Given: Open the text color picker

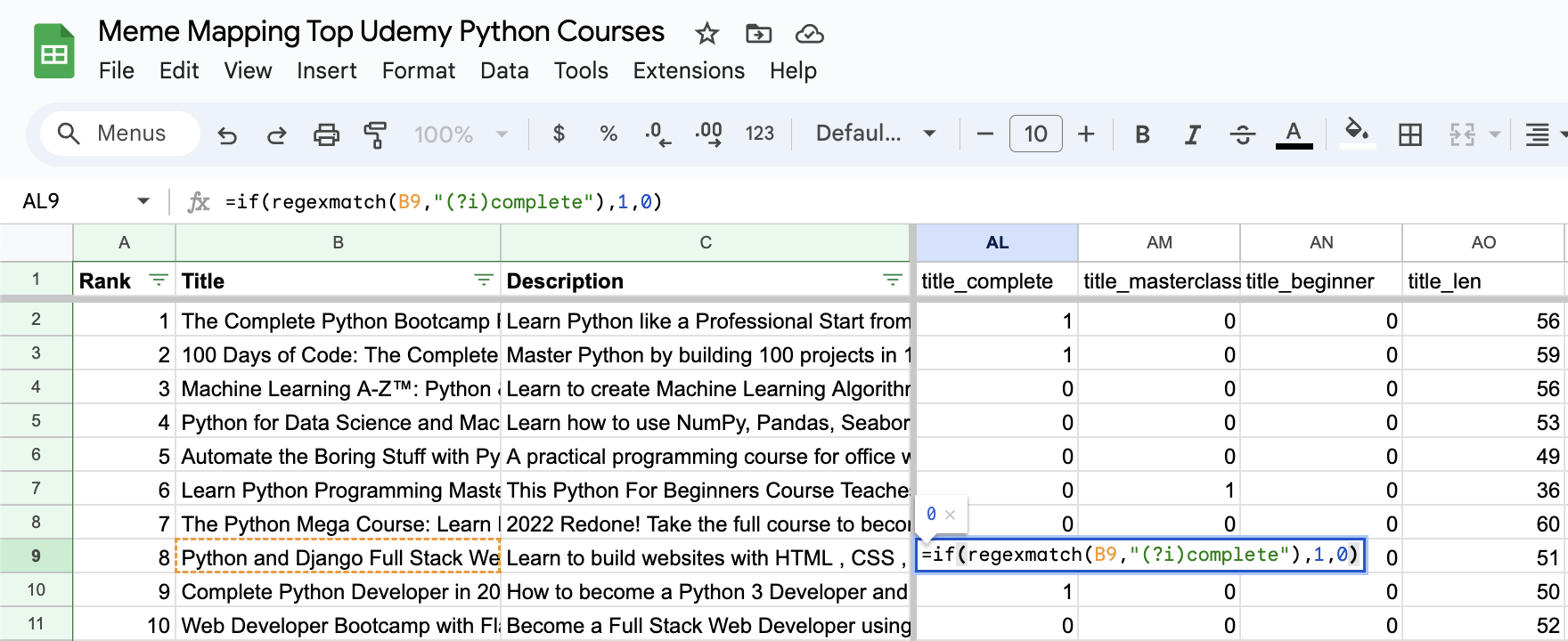Looking at the screenshot, I should (1294, 134).
